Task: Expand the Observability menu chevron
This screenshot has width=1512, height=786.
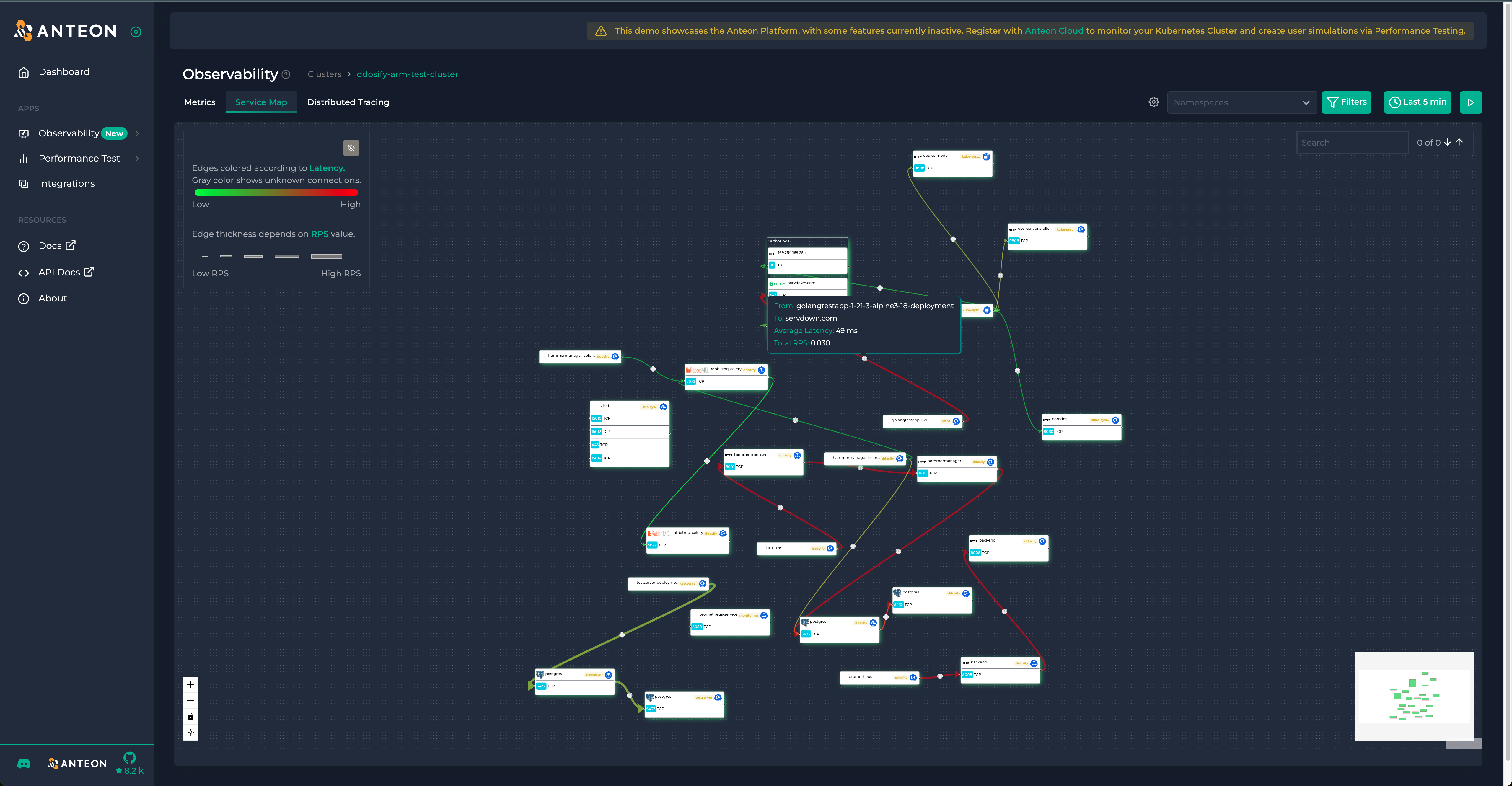Action: coord(137,133)
